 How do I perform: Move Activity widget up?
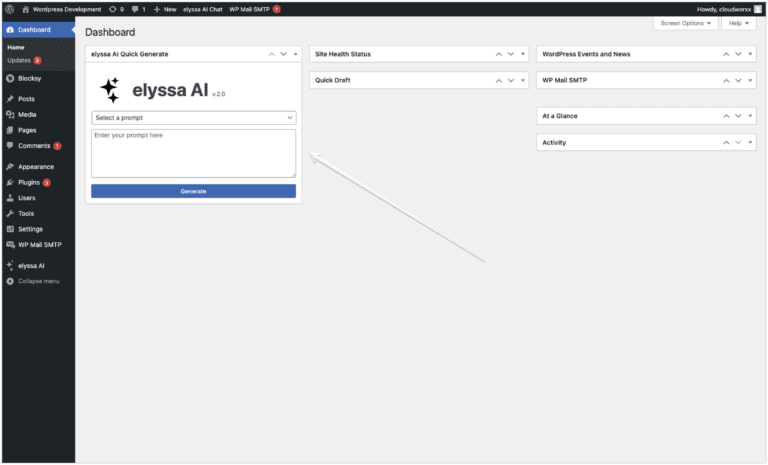726,143
